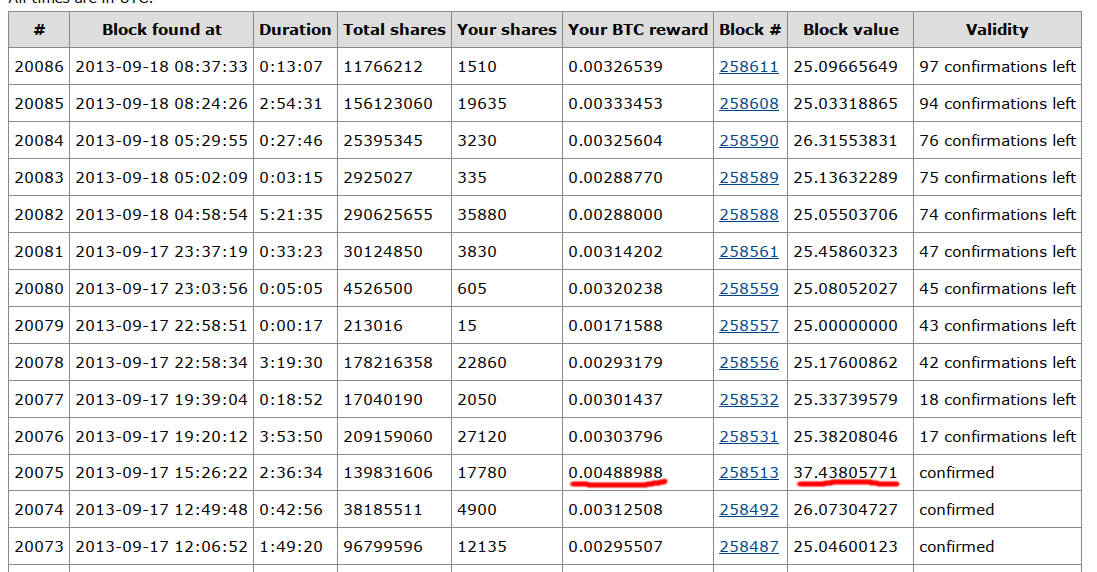Visit the block 258561 link
The height and width of the screenshot is (572, 1097).
(748, 252)
